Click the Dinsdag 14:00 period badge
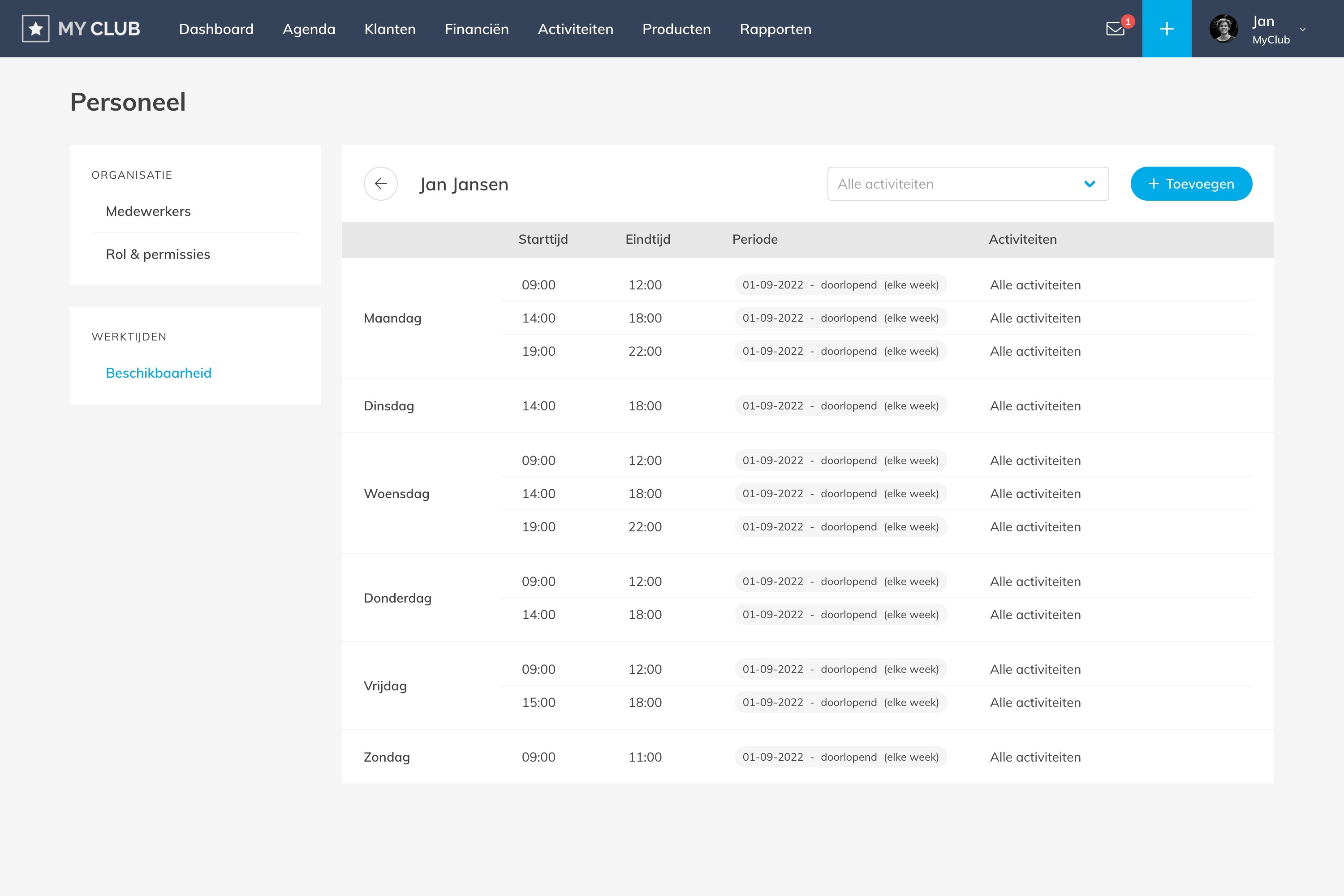Image resolution: width=1344 pixels, height=896 pixels. [840, 406]
